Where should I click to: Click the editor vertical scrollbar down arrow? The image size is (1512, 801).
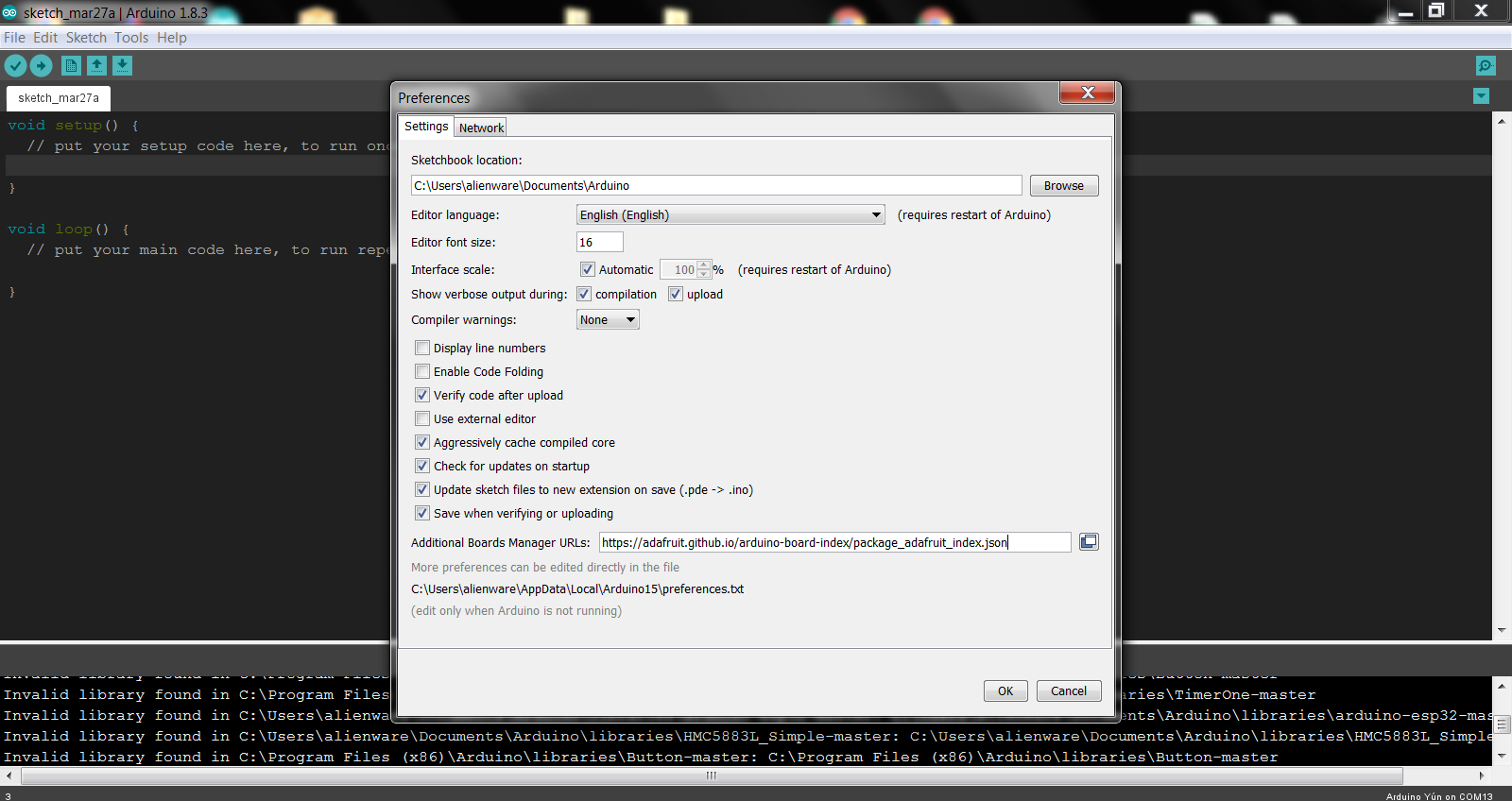(1502, 630)
